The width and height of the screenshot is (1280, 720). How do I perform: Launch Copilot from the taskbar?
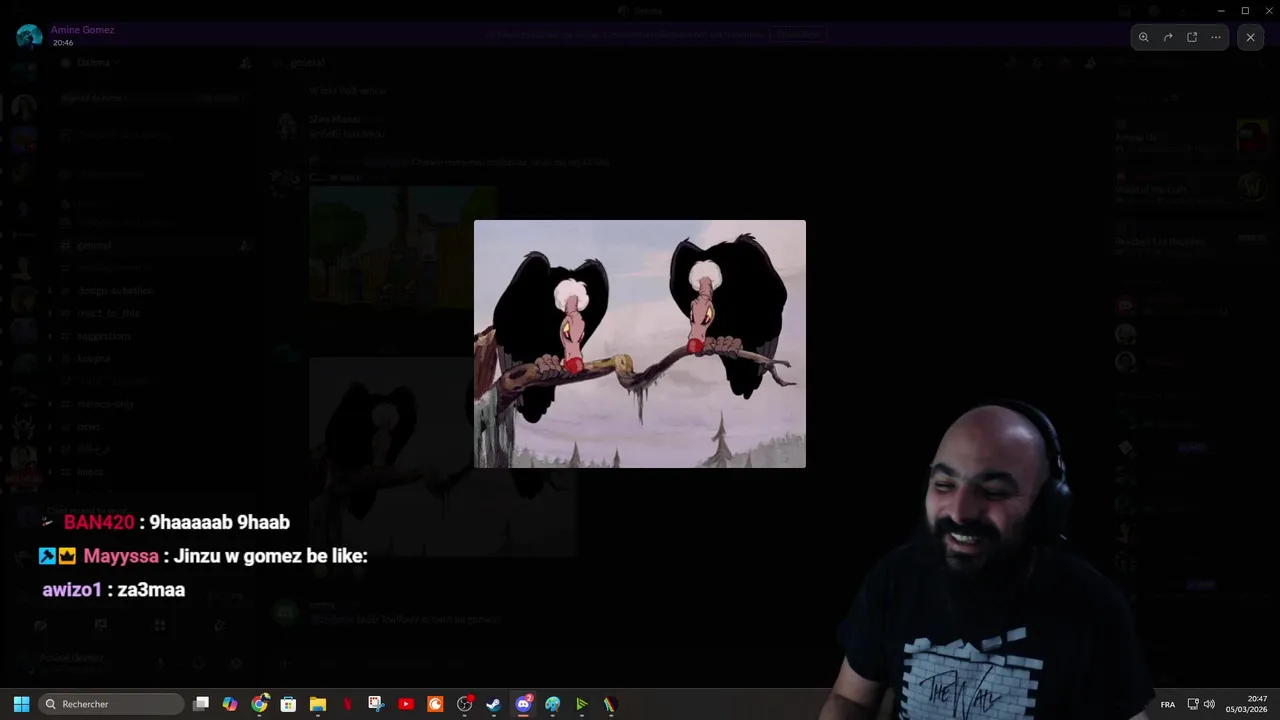tap(230, 704)
